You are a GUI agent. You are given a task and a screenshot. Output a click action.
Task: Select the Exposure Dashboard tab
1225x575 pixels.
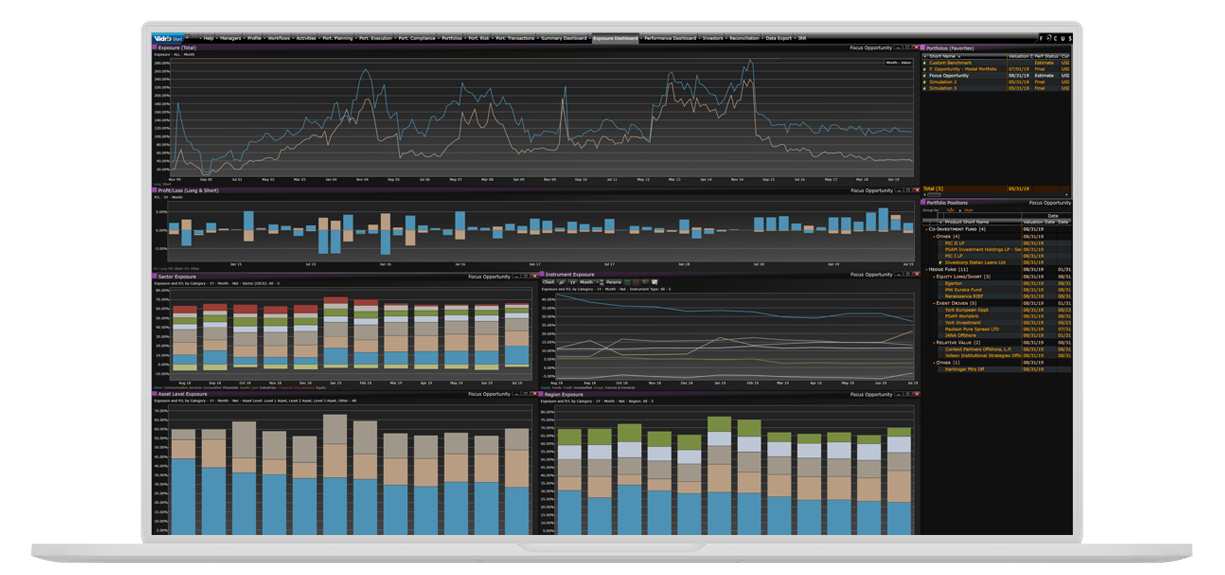click(615, 38)
